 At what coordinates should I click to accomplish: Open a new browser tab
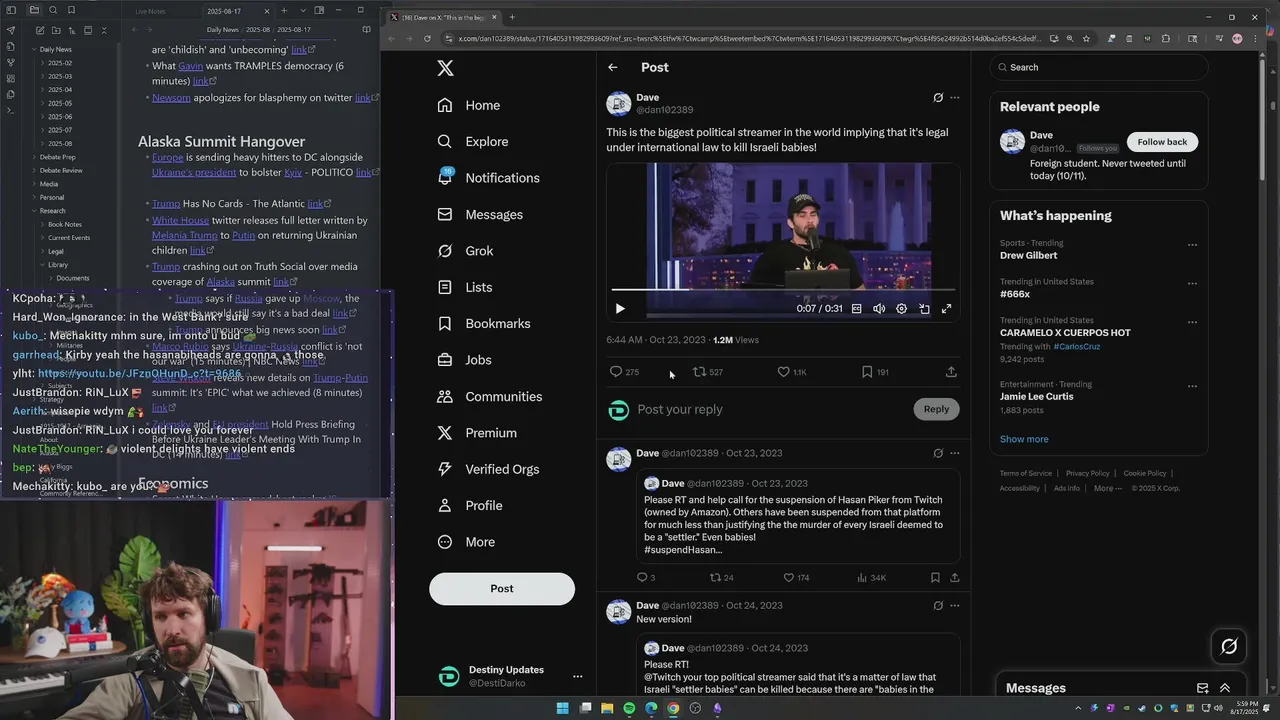[512, 17]
